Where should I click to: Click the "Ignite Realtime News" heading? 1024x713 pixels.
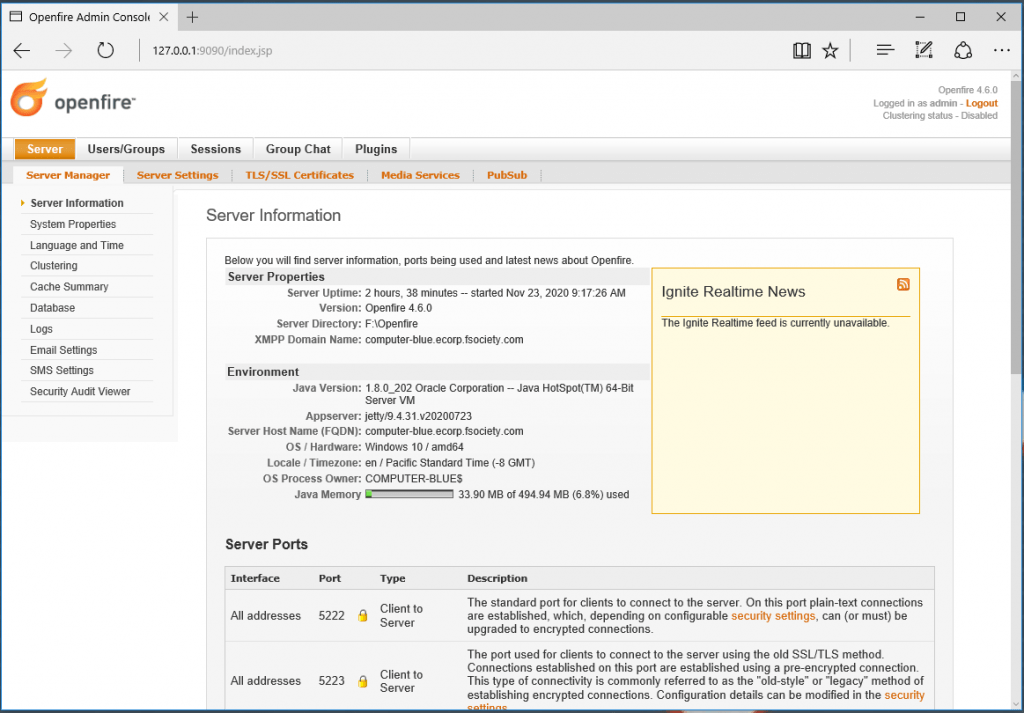pos(733,292)
